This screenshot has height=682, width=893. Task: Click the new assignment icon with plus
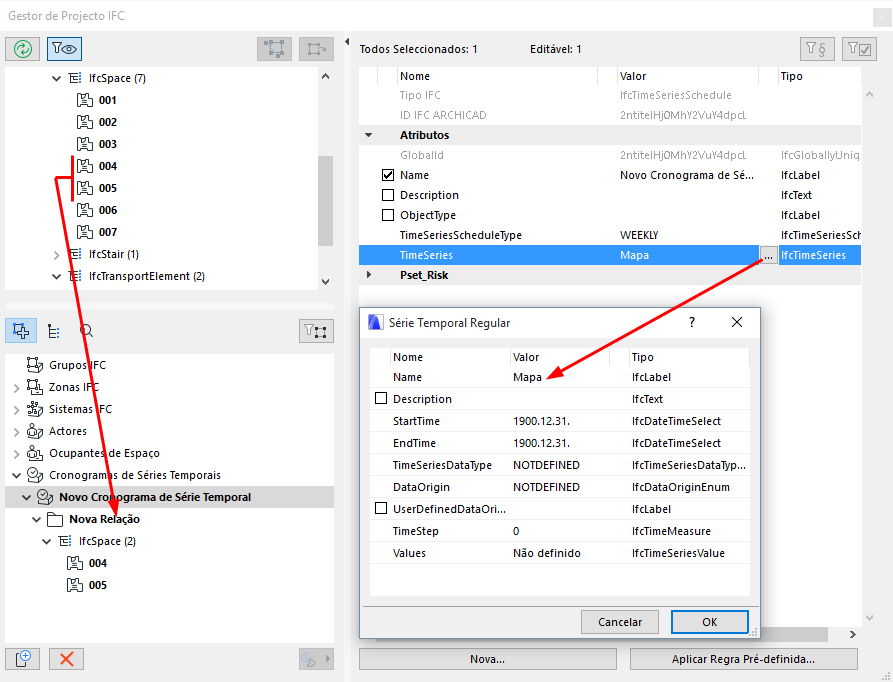23,659
